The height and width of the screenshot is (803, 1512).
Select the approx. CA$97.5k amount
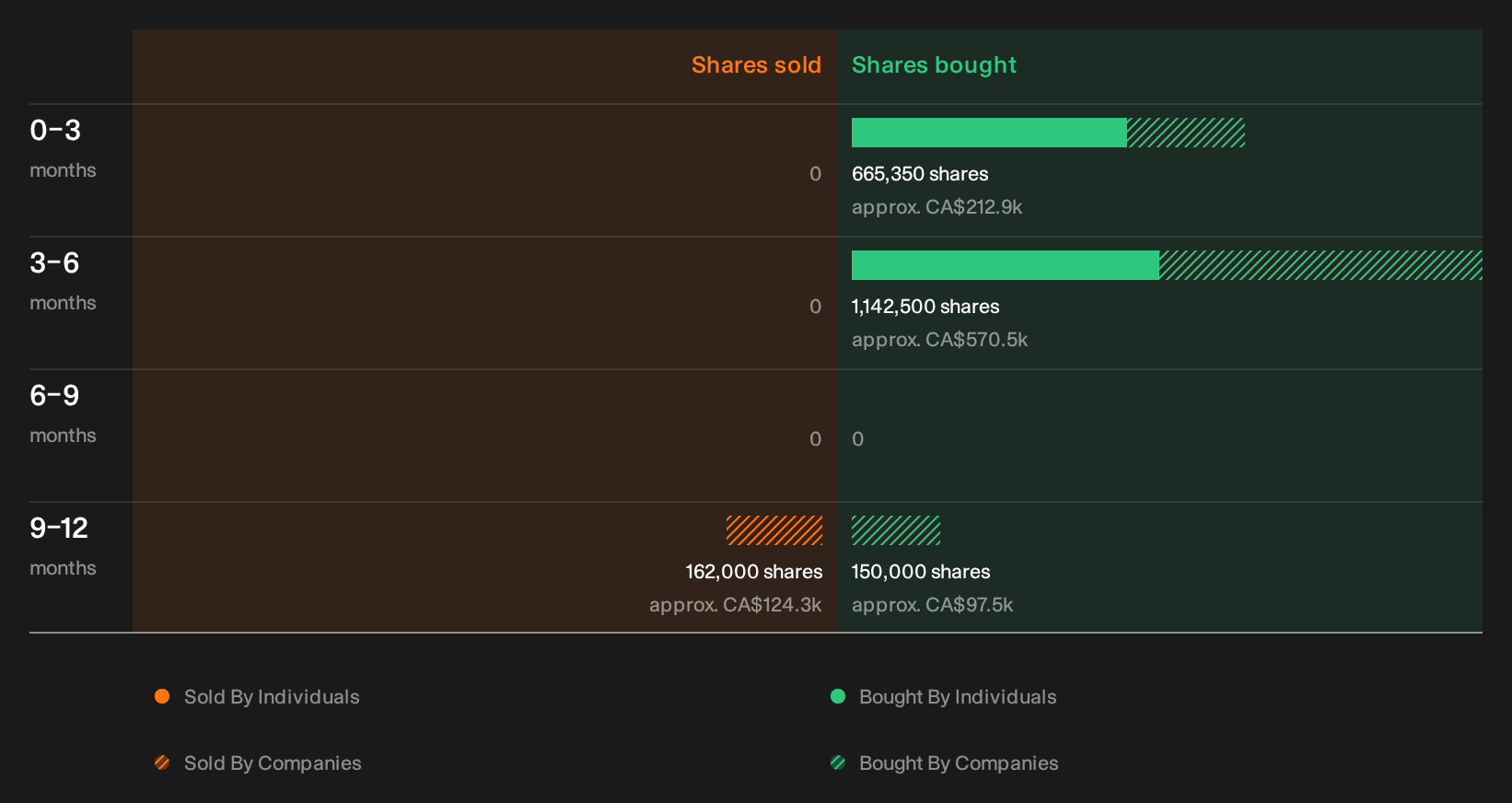[932, 605]
